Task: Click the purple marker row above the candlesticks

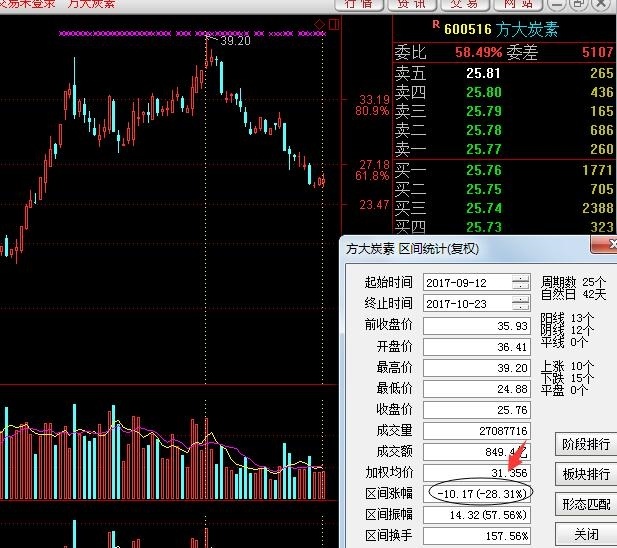Action: click(192, 34)
